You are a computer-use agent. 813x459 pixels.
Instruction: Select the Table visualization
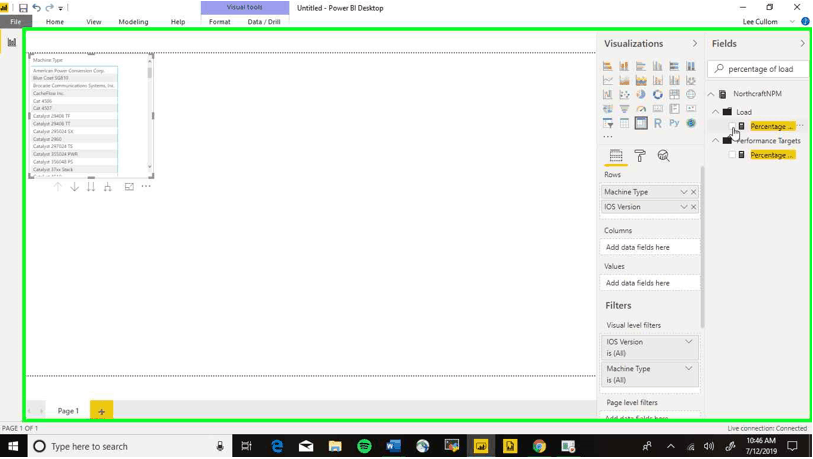(x=624, y=123)
